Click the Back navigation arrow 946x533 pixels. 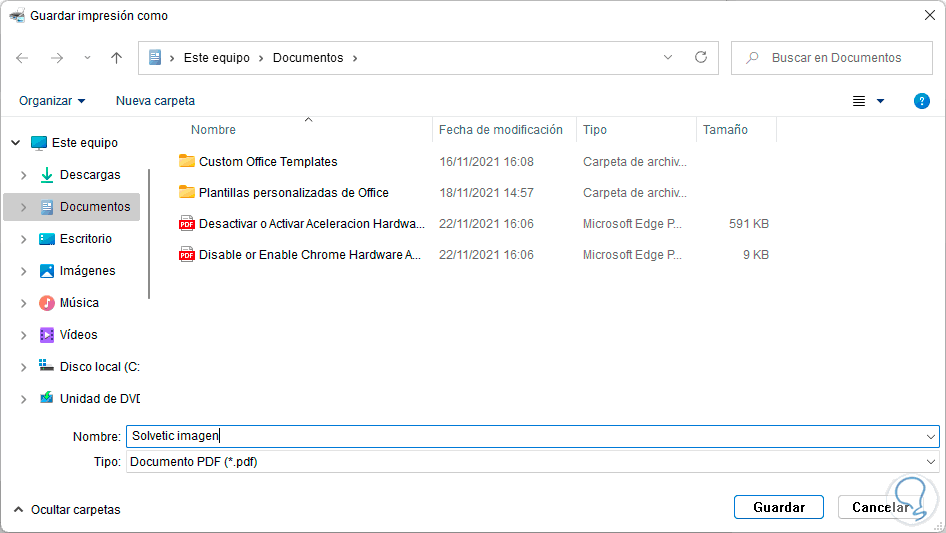point(23,58)
